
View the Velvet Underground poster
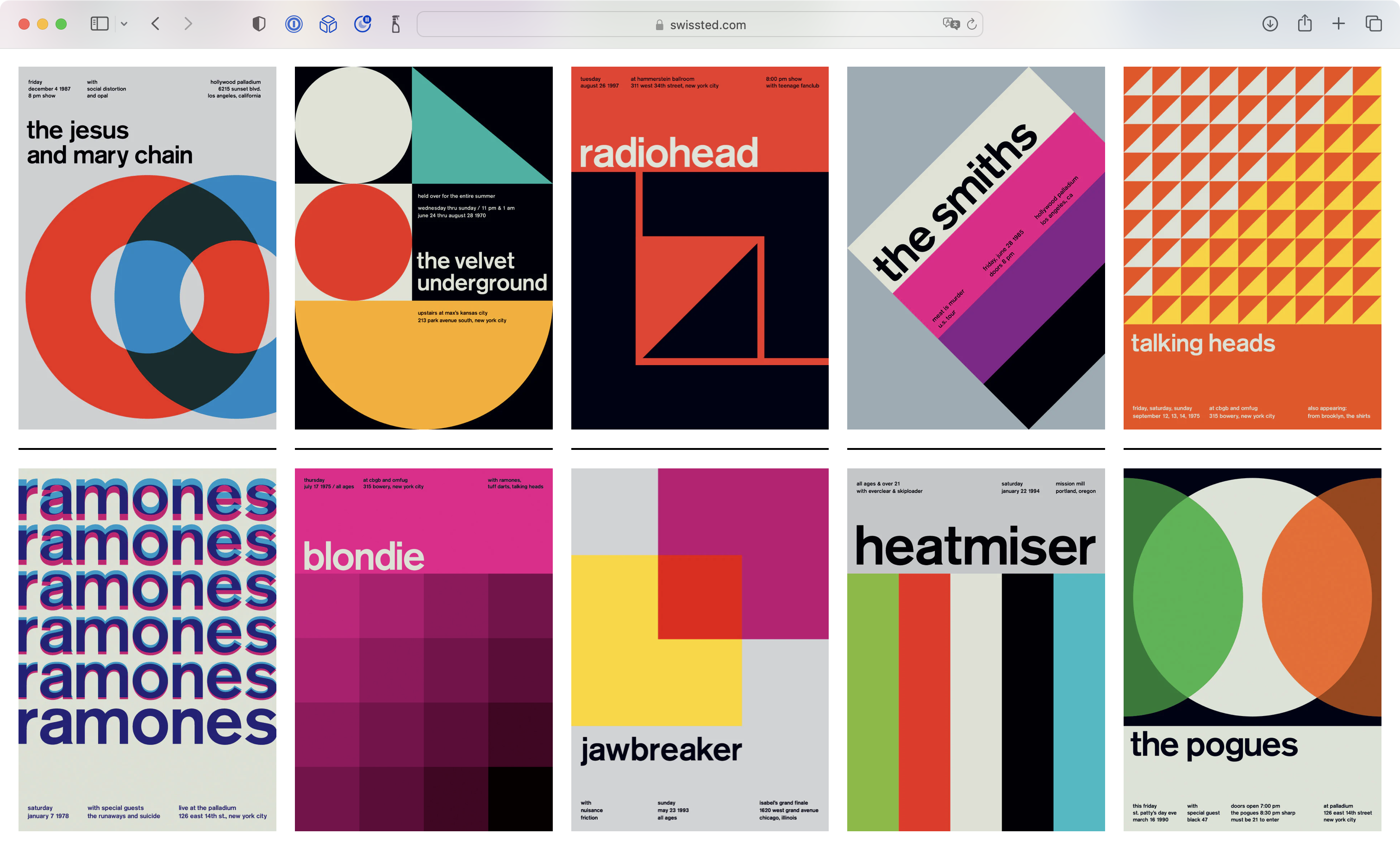(423, 248)
